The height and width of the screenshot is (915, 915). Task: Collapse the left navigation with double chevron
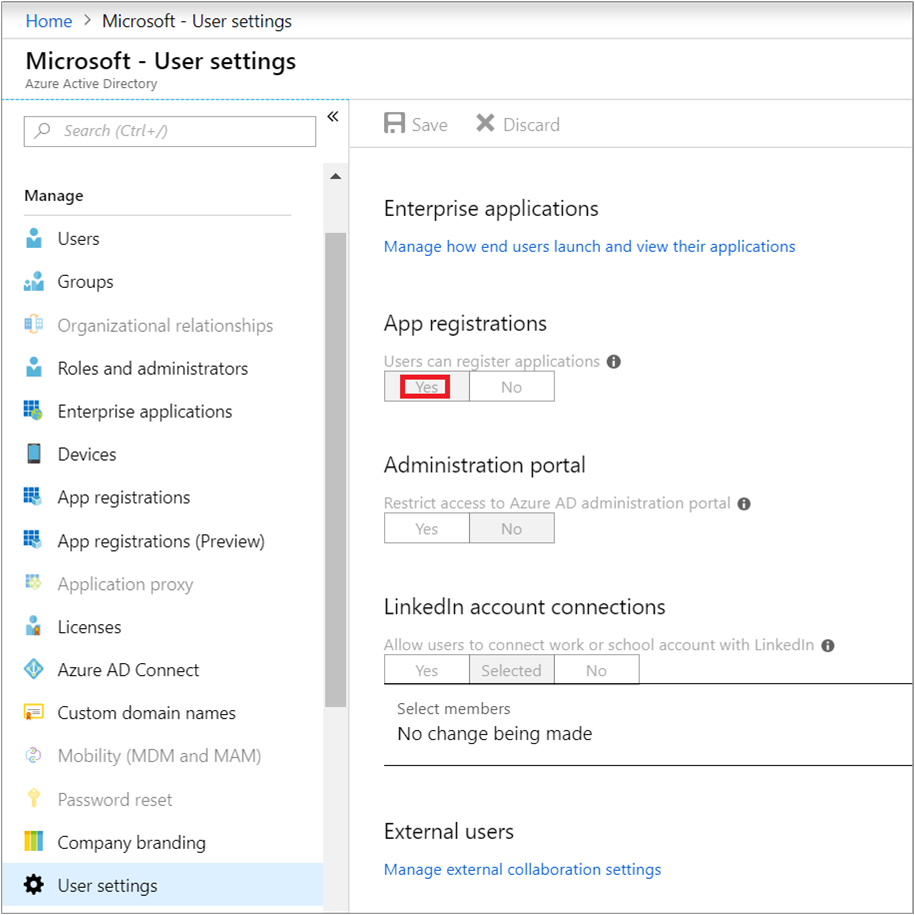333,117
